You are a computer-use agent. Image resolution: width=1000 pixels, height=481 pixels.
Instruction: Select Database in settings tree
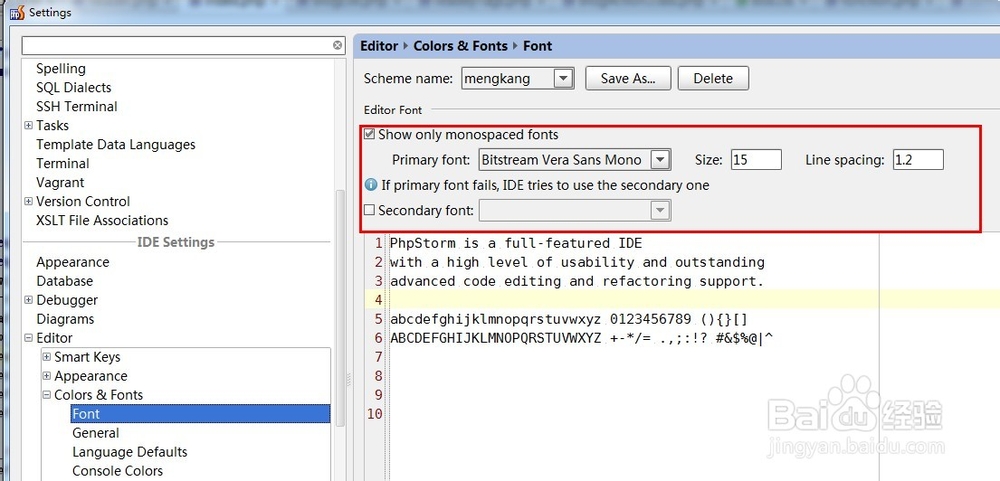click(x=64, y=281)
